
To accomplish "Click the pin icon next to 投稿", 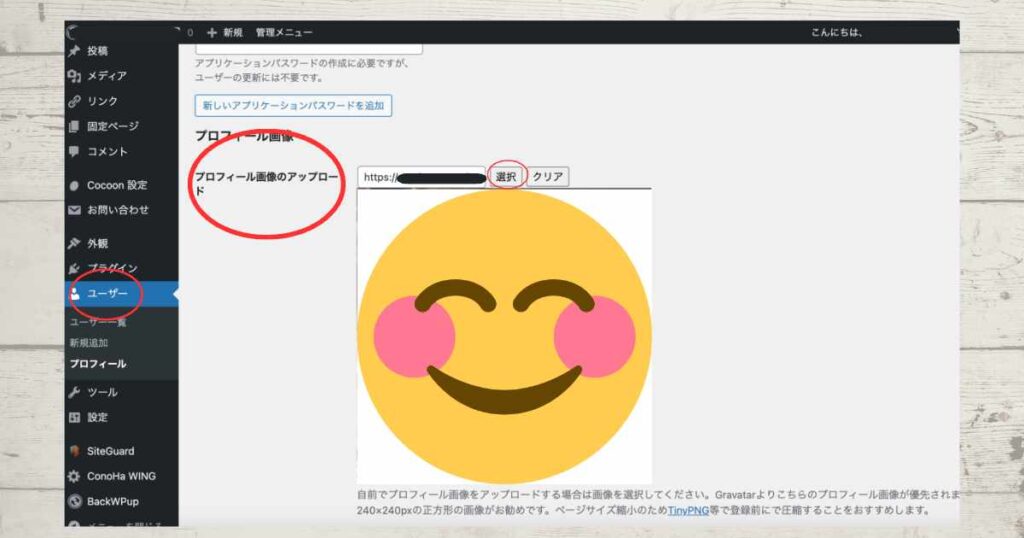I will [x=74, y=51].
